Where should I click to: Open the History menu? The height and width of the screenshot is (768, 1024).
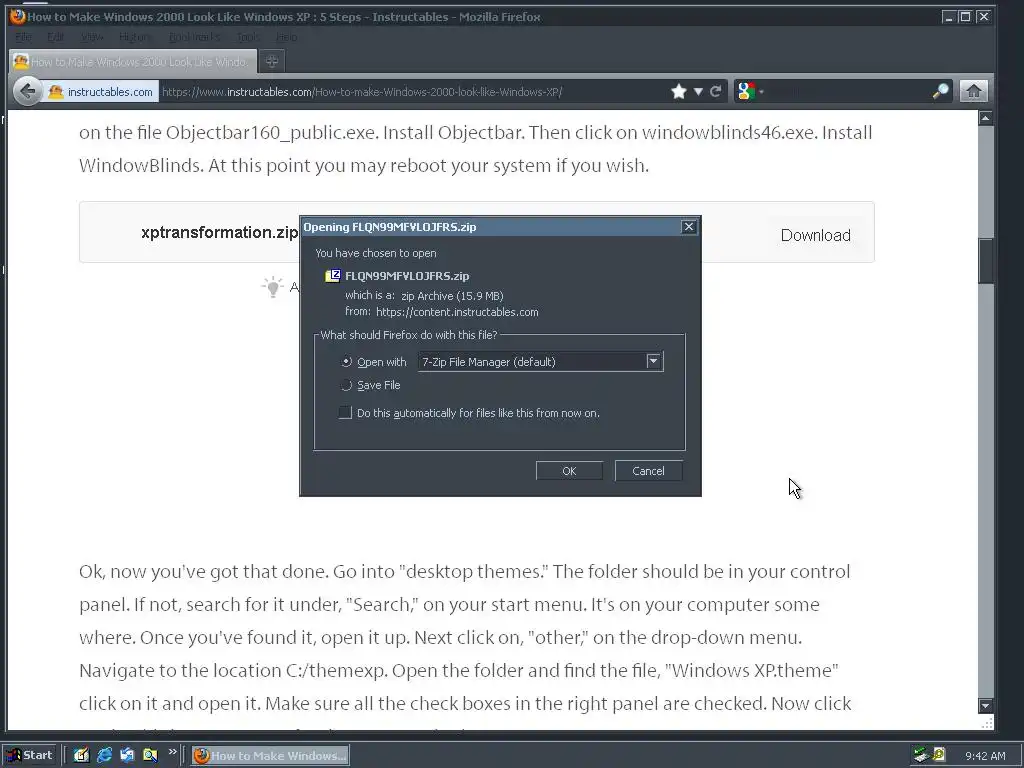tap(135, 37)
